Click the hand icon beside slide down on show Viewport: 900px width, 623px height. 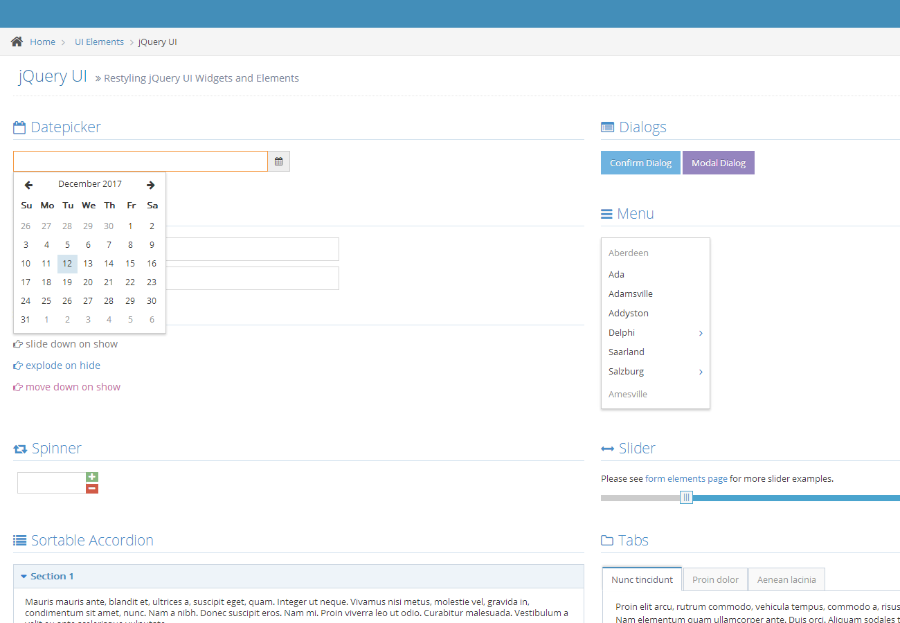point(18,345)
